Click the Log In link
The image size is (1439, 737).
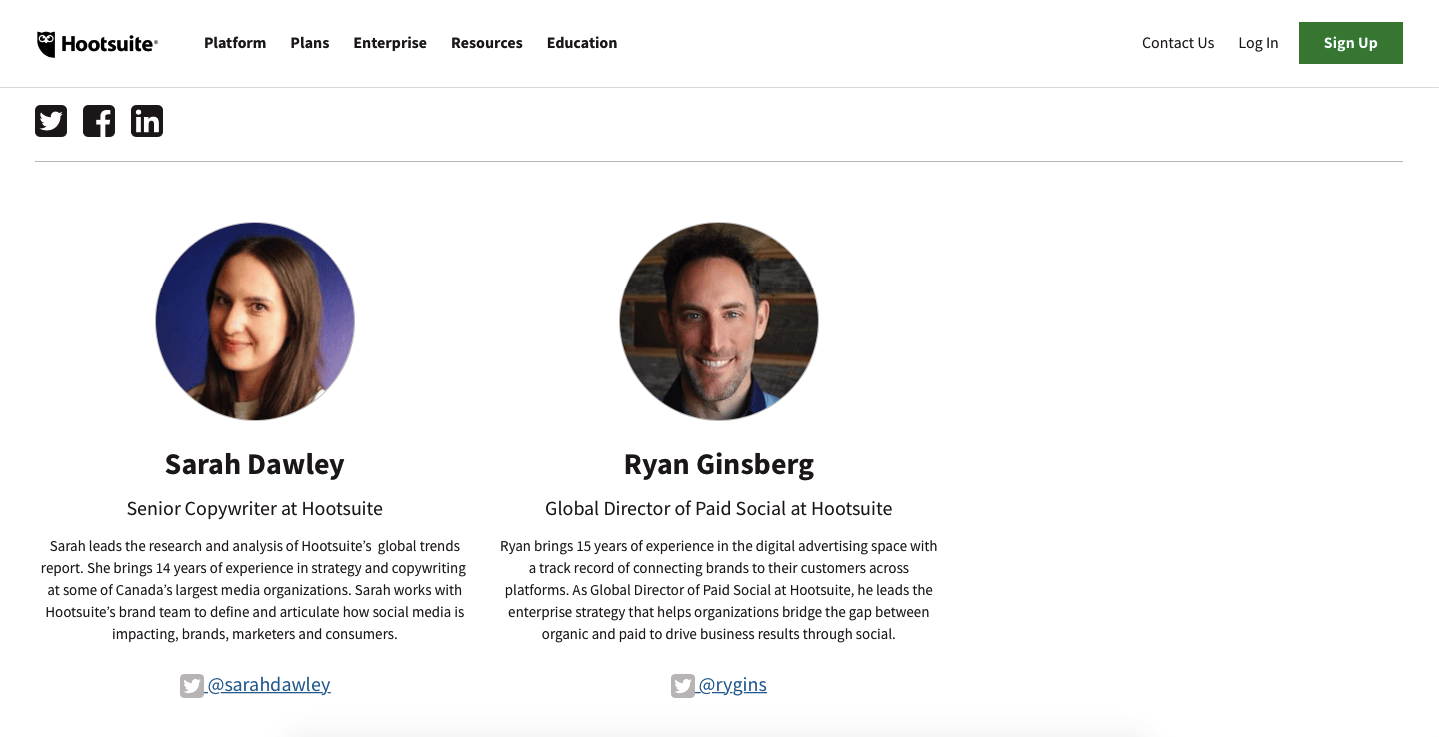1257,43
